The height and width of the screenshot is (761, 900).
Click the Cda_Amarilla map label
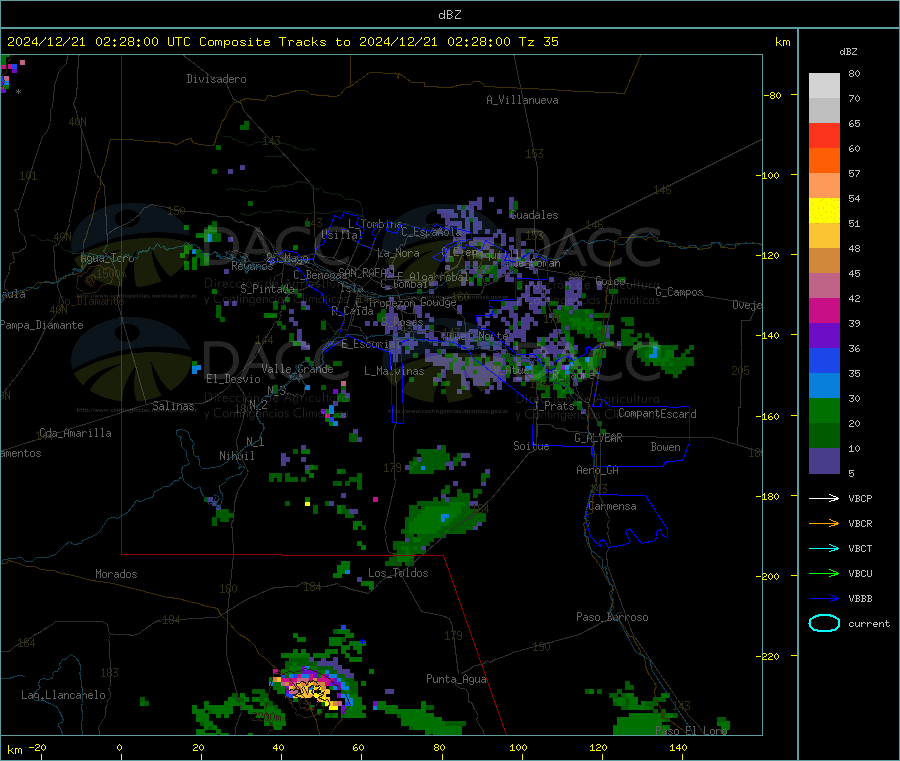point(75,433)
